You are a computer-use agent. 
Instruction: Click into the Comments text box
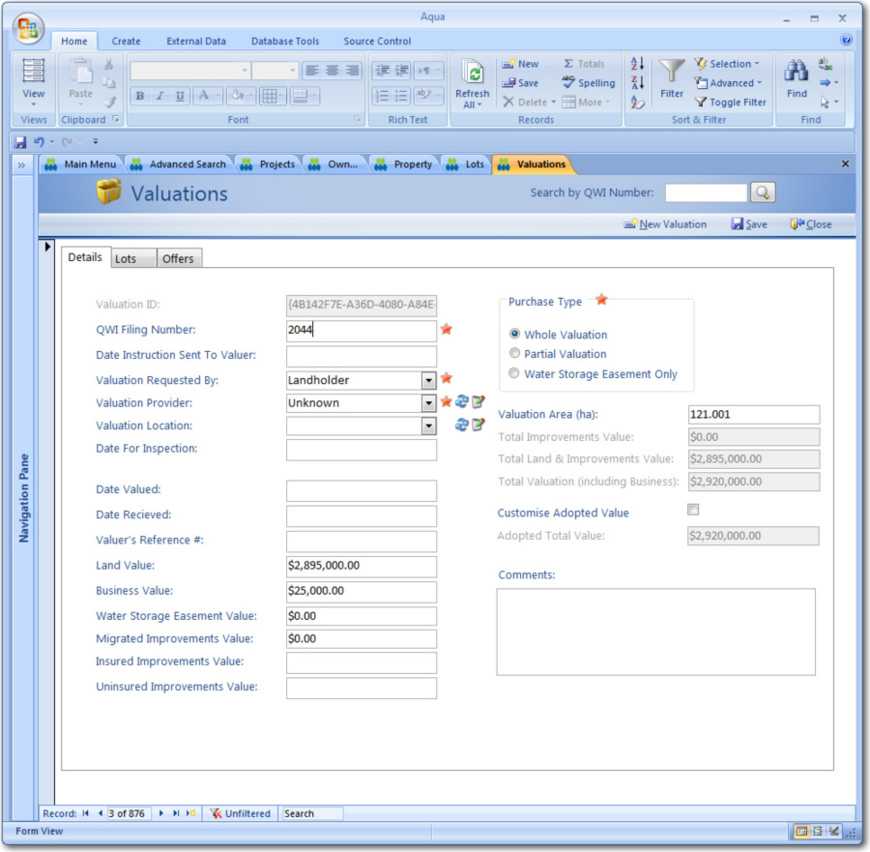[x=656, y=631]
